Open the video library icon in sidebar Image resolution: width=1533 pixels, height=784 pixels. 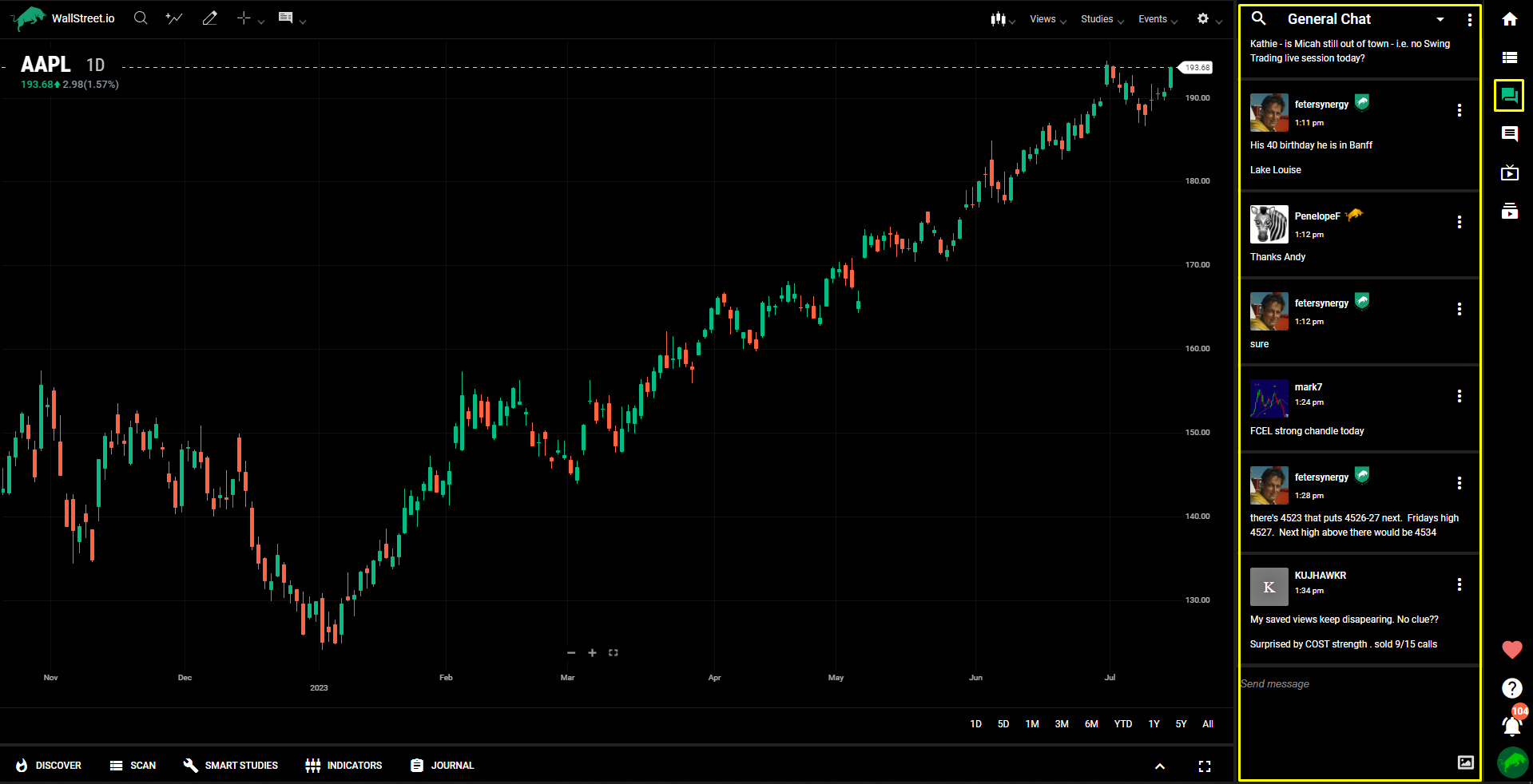pyautogui.click(x=1510, y=211)
